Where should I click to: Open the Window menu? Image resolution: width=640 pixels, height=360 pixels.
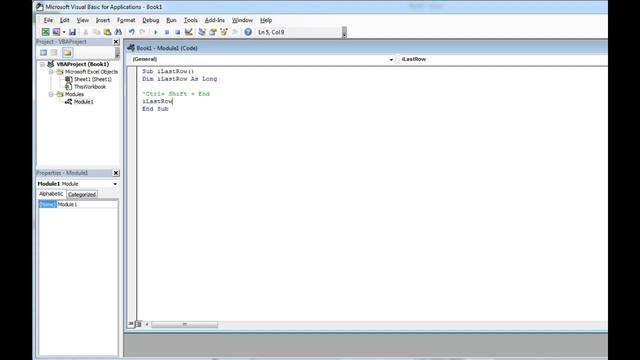[x=242, y=20]
